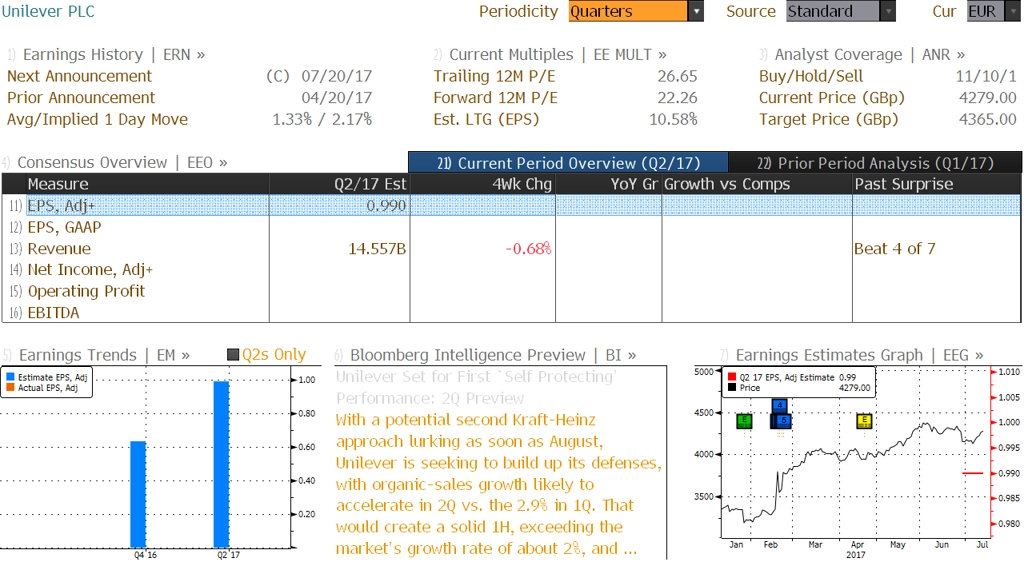Click the Standard source field
This screenshot has height=562, width=1024.
pyautogui.click(x=833, y=11)
